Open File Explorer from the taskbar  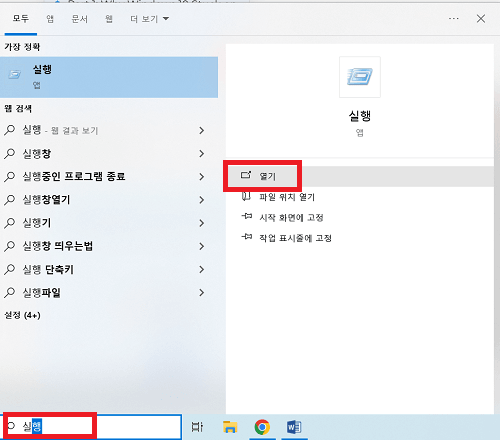point(230,427)
